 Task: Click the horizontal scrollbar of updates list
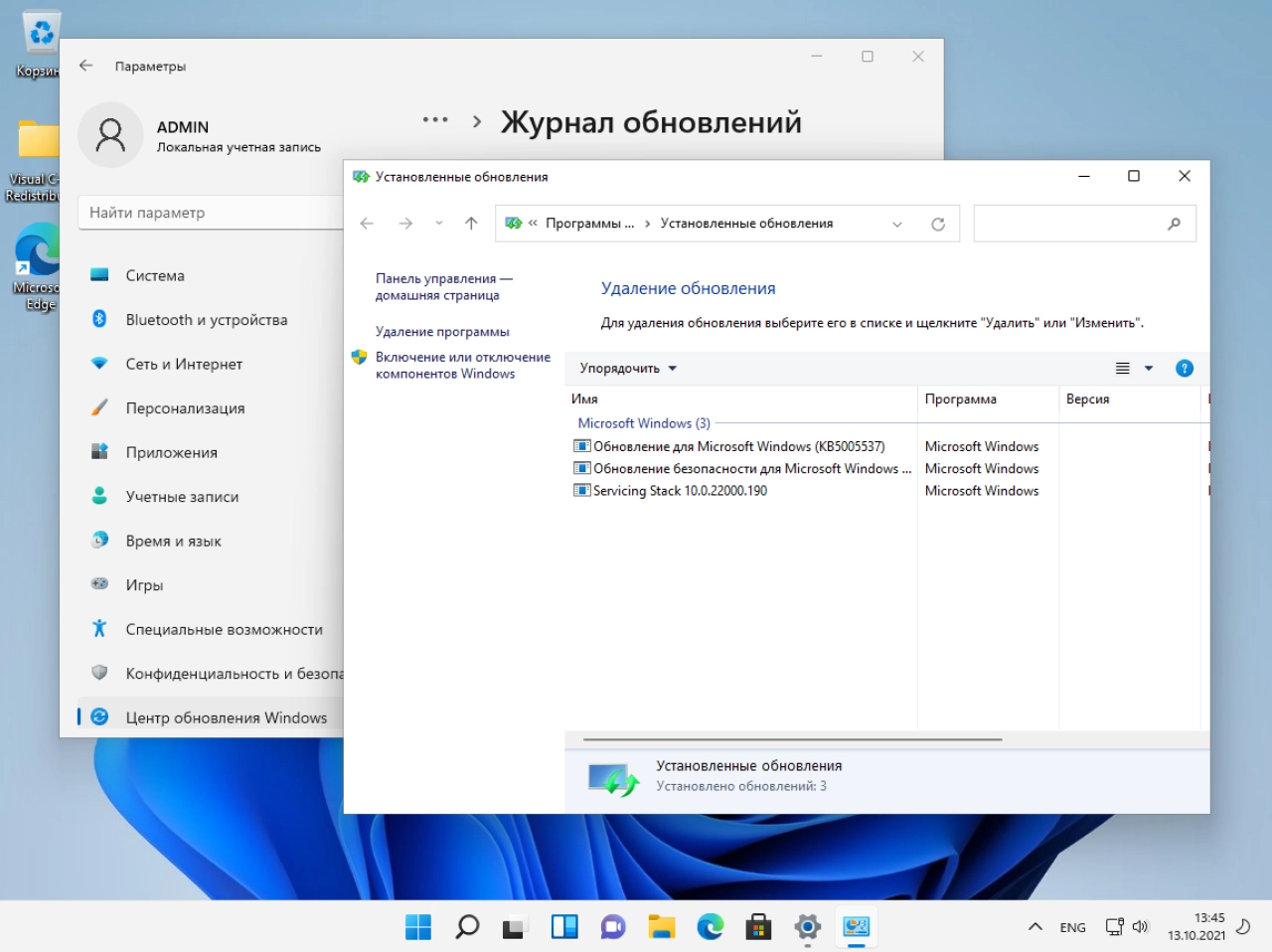[793, 739]
